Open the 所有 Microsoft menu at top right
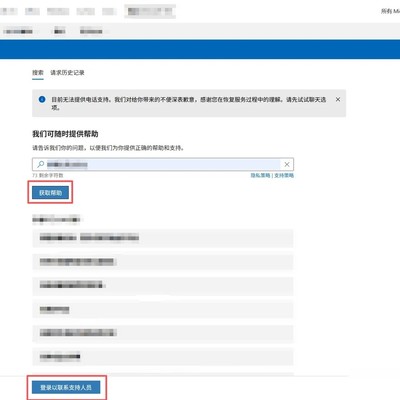400x400 pixels. [x=390, y=11]
